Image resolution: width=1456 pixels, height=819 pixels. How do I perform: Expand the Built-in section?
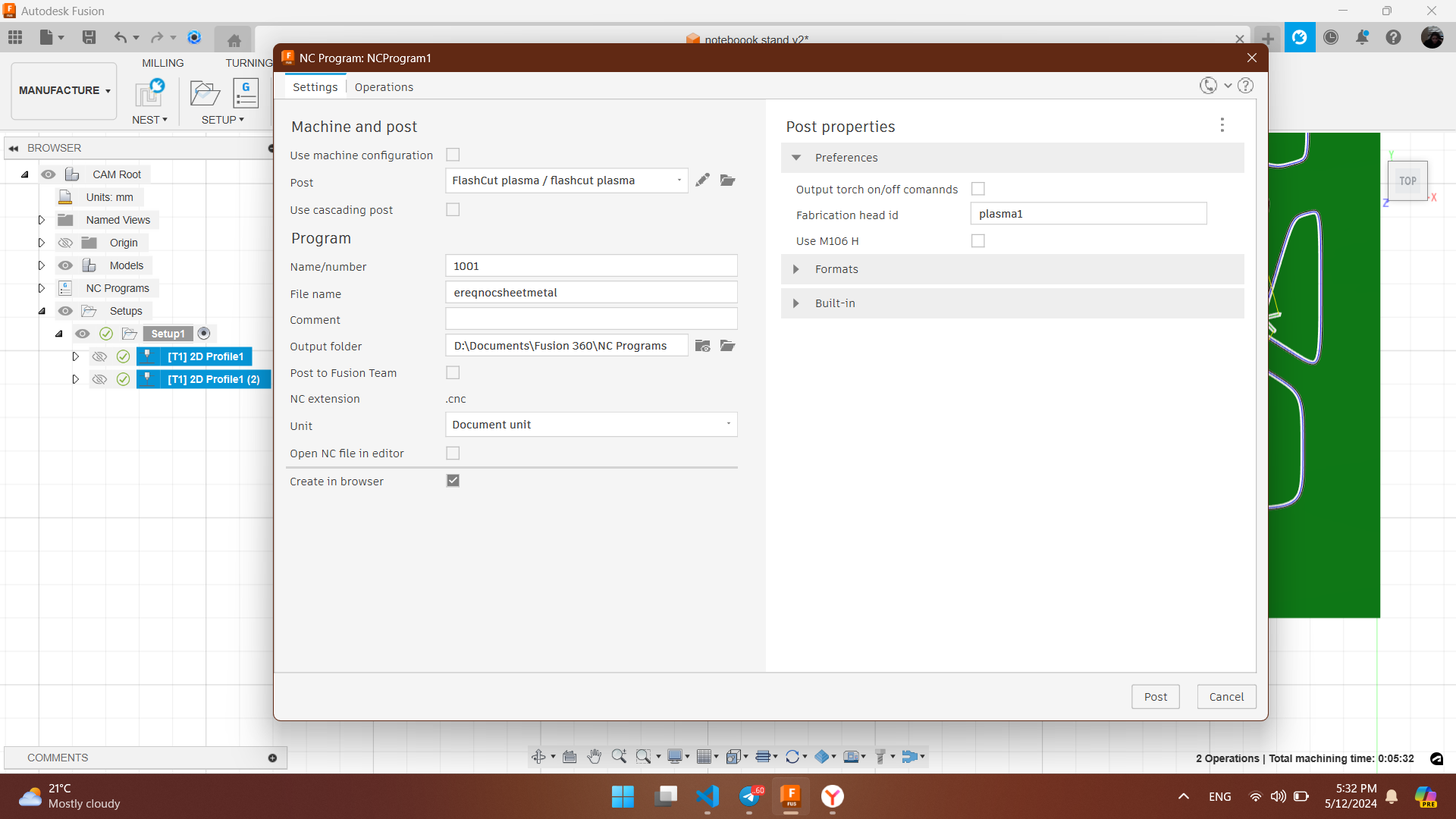tap(796, 303)
